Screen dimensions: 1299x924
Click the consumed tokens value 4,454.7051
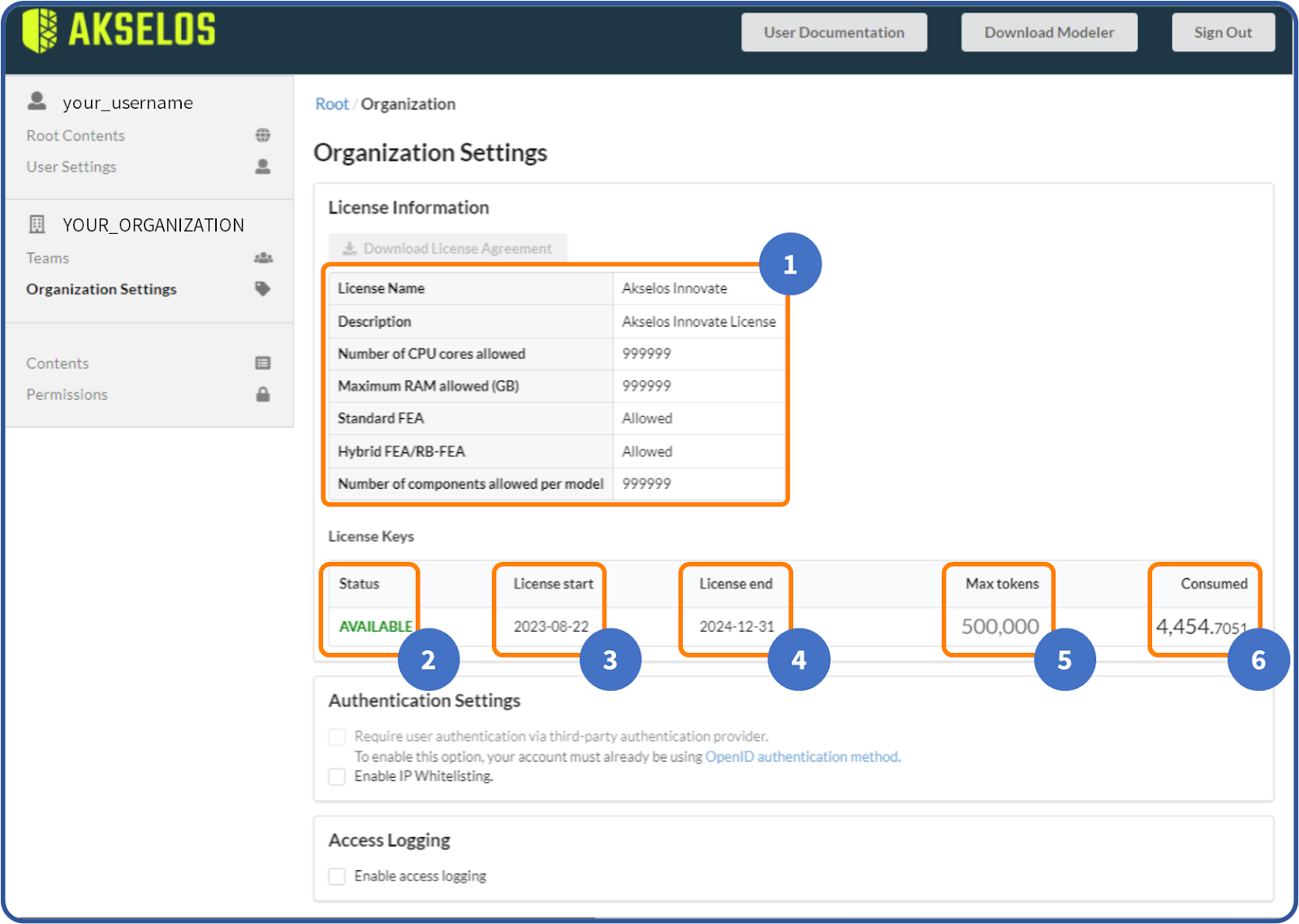pos(1202,626)
